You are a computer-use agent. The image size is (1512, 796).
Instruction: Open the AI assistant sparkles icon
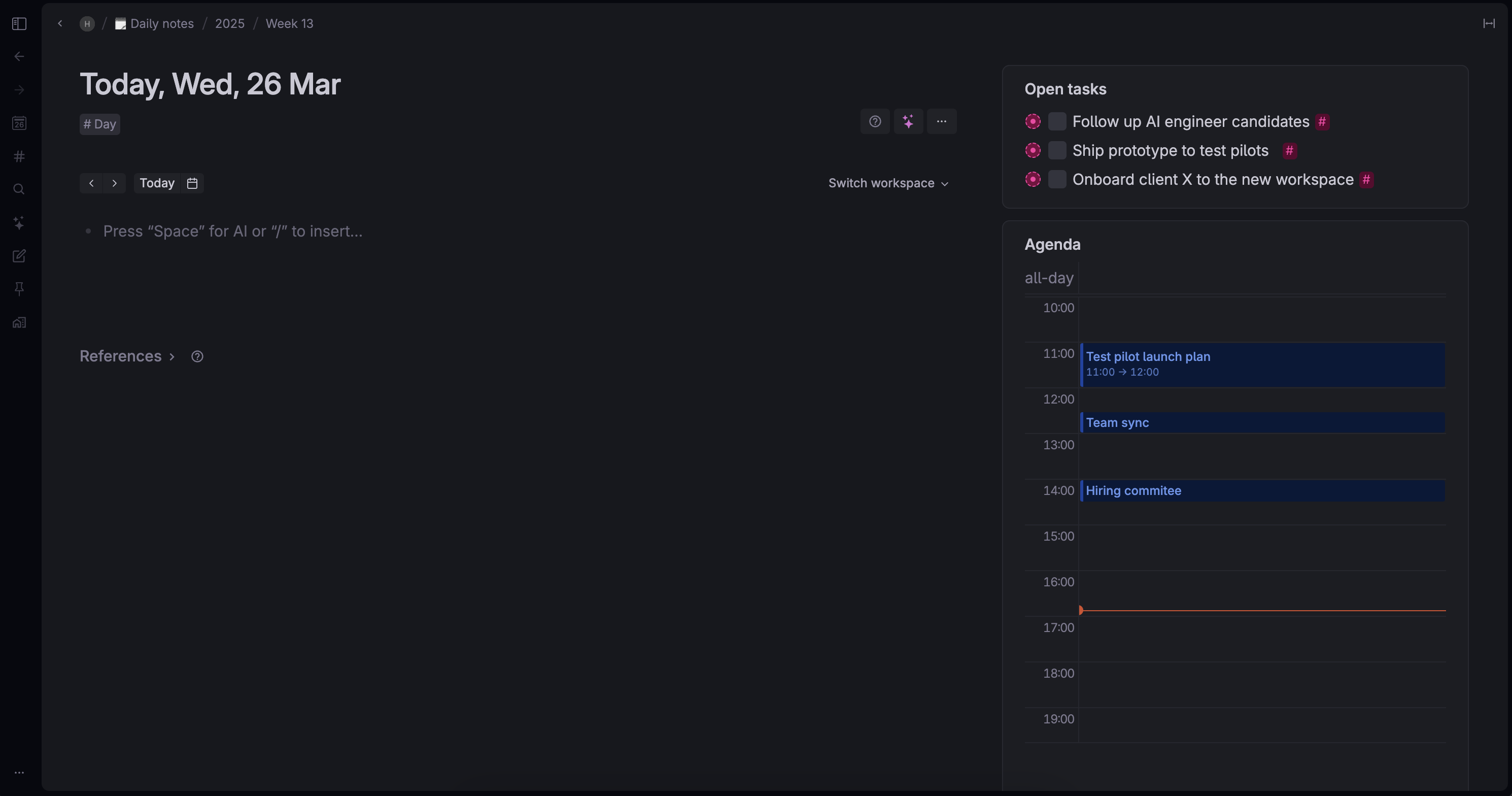pos(19,222)
